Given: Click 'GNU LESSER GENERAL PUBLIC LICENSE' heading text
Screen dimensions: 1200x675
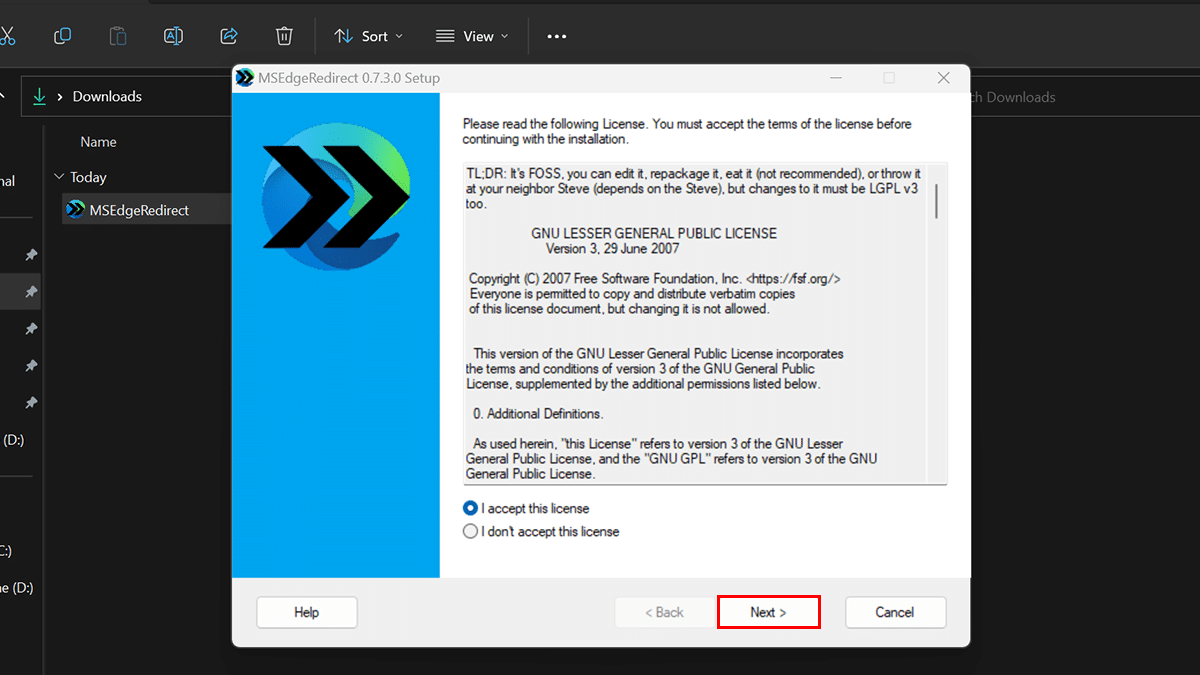Looking at the screenshot, I should tap(654, 233).
